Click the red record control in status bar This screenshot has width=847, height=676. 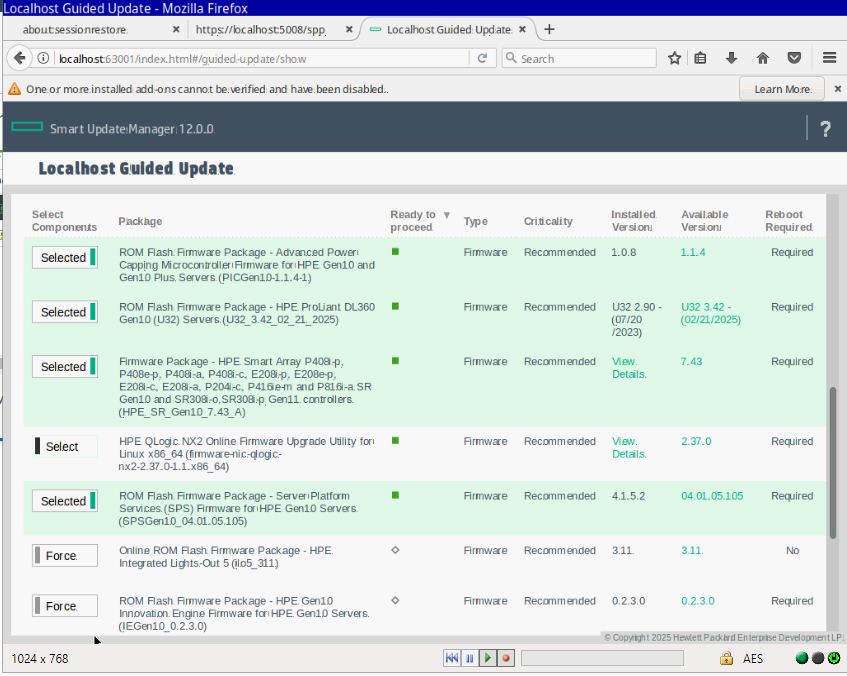point(506,658)
